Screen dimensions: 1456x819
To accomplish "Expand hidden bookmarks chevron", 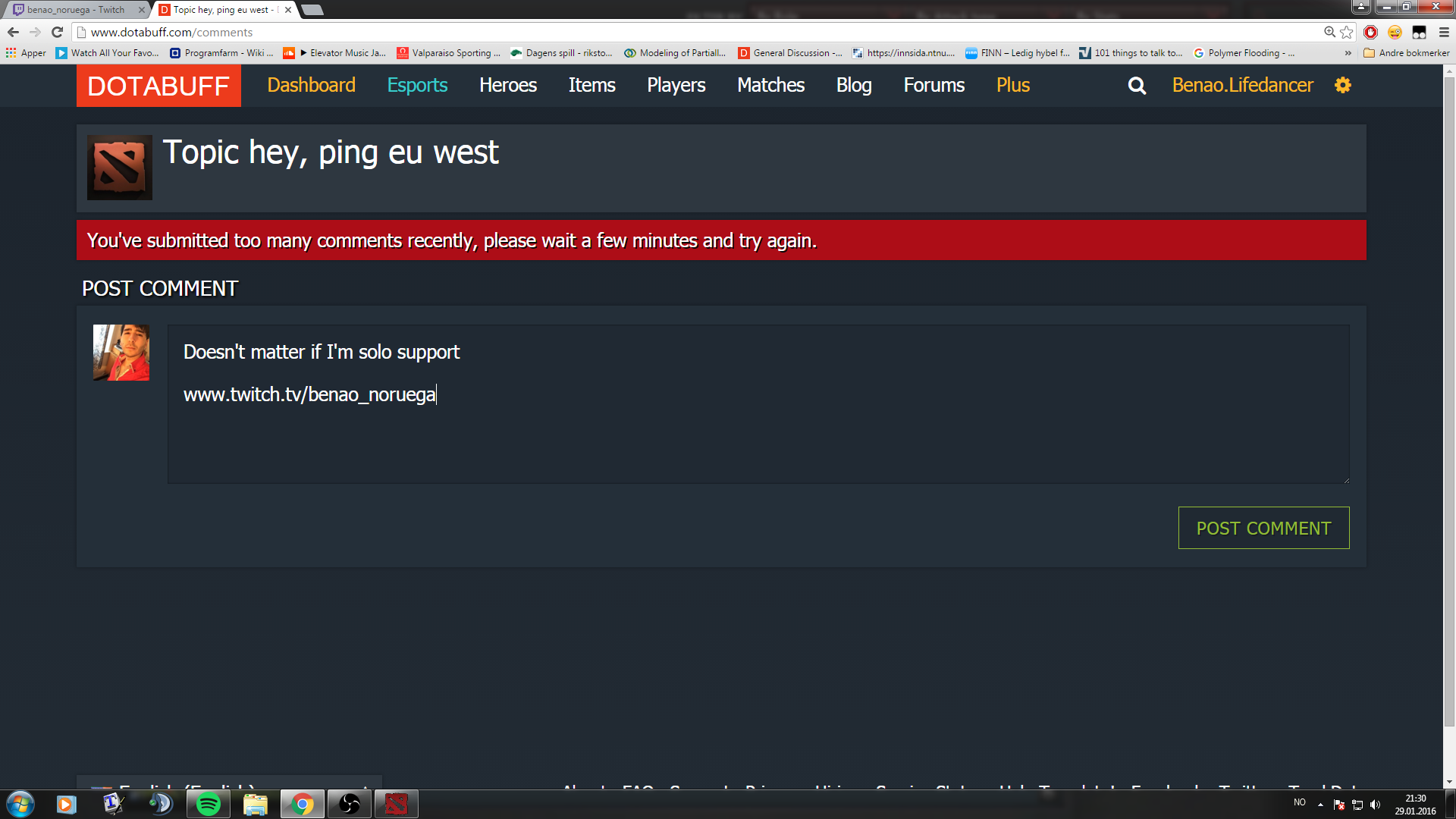I will coord(1348,52).
